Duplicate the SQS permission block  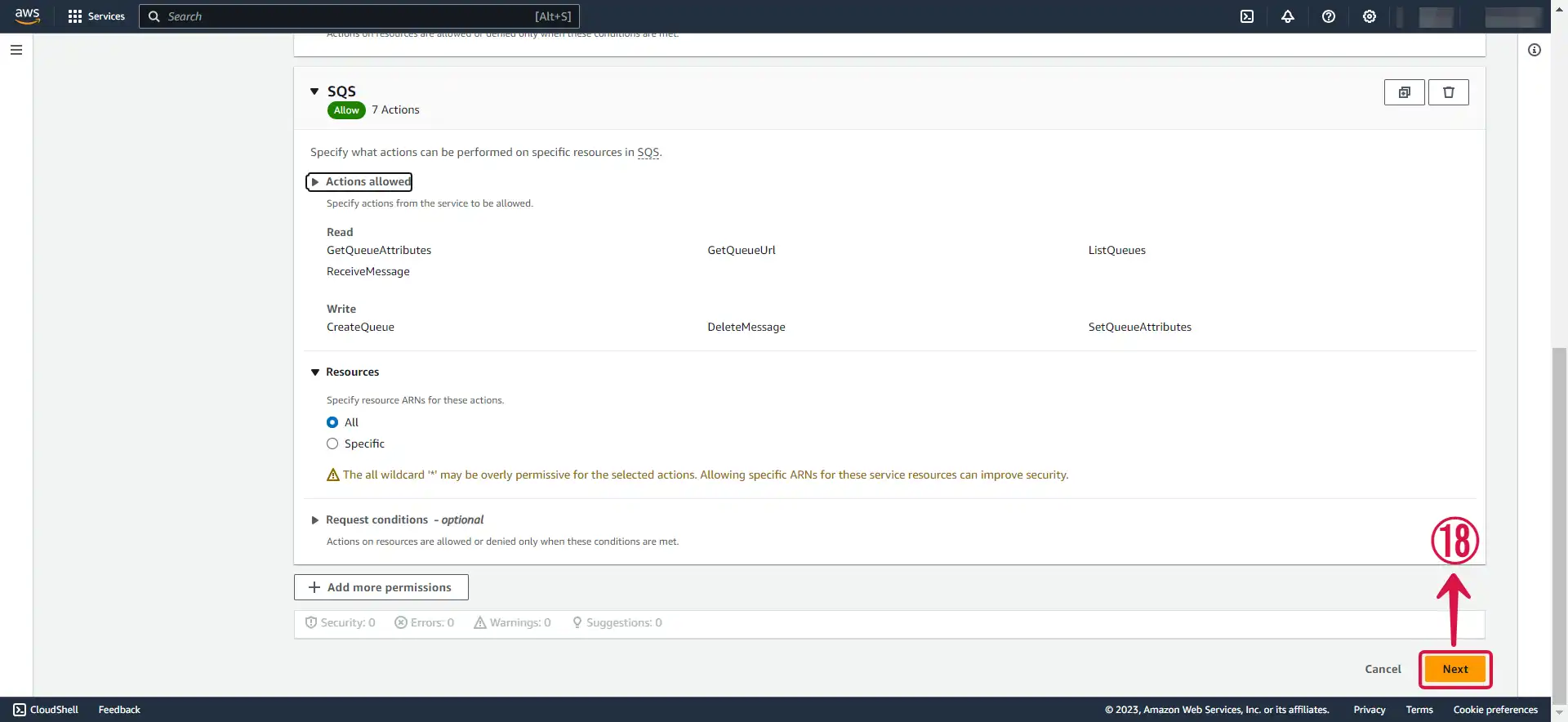coord(1405,92)
